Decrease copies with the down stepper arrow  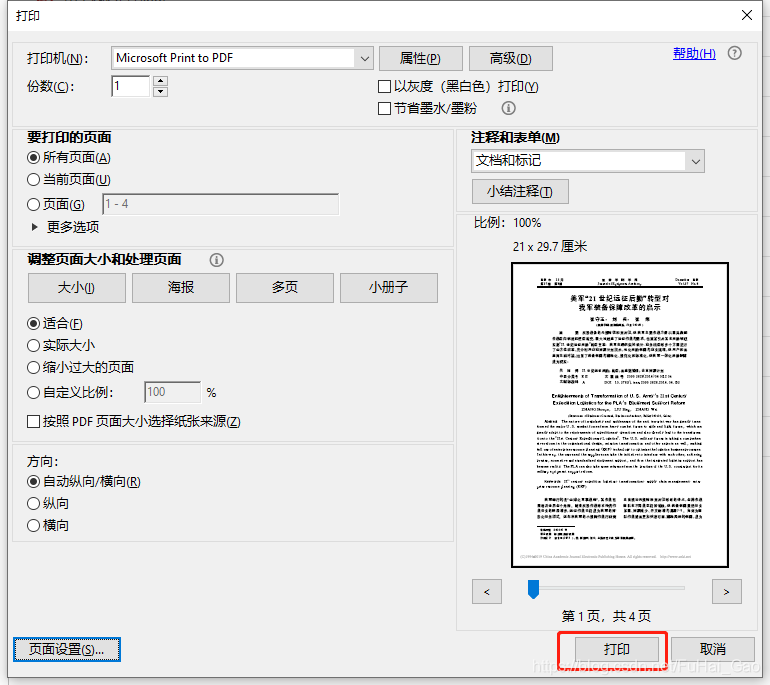point(161,92)
